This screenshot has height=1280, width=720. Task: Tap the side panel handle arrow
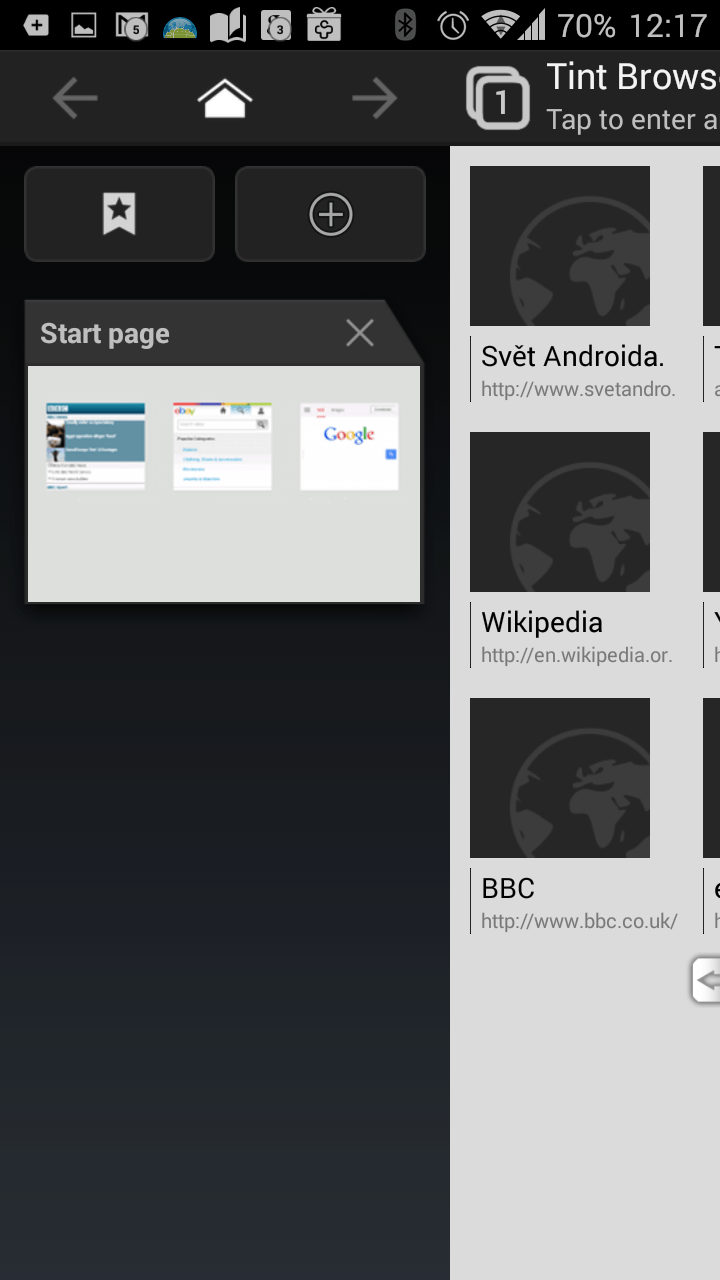coord(706,980)
